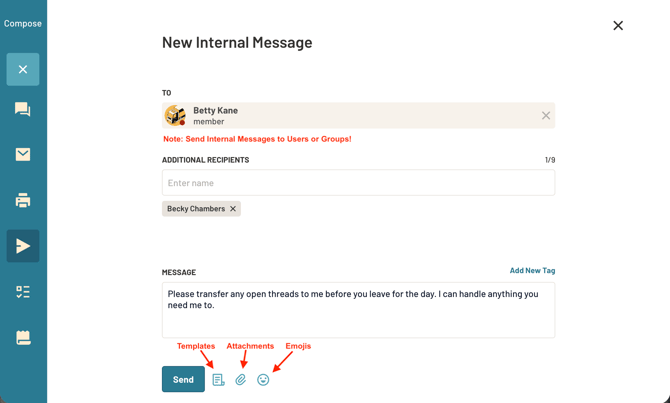This screenshot has width=670, height=403.
Task: Open message templates icon beside Send
Action: [x=218, y=380]
